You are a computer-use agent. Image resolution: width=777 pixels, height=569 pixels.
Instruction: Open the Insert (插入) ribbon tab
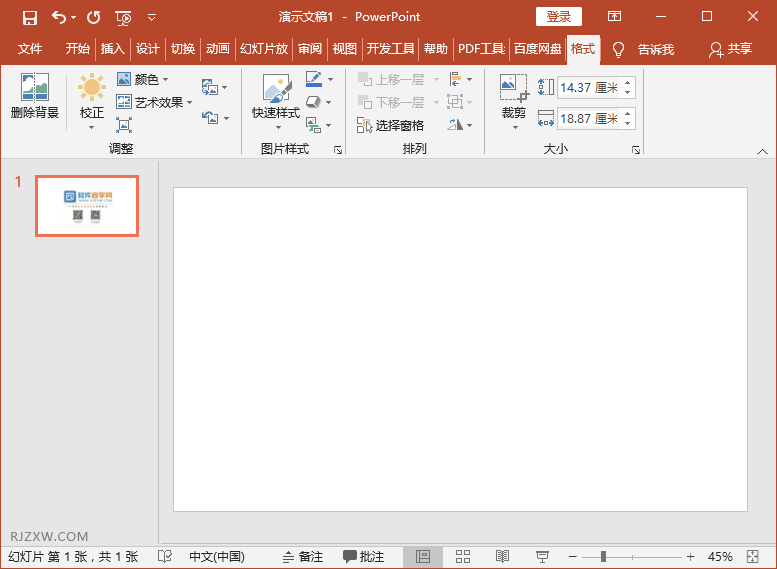coord(113,49)
